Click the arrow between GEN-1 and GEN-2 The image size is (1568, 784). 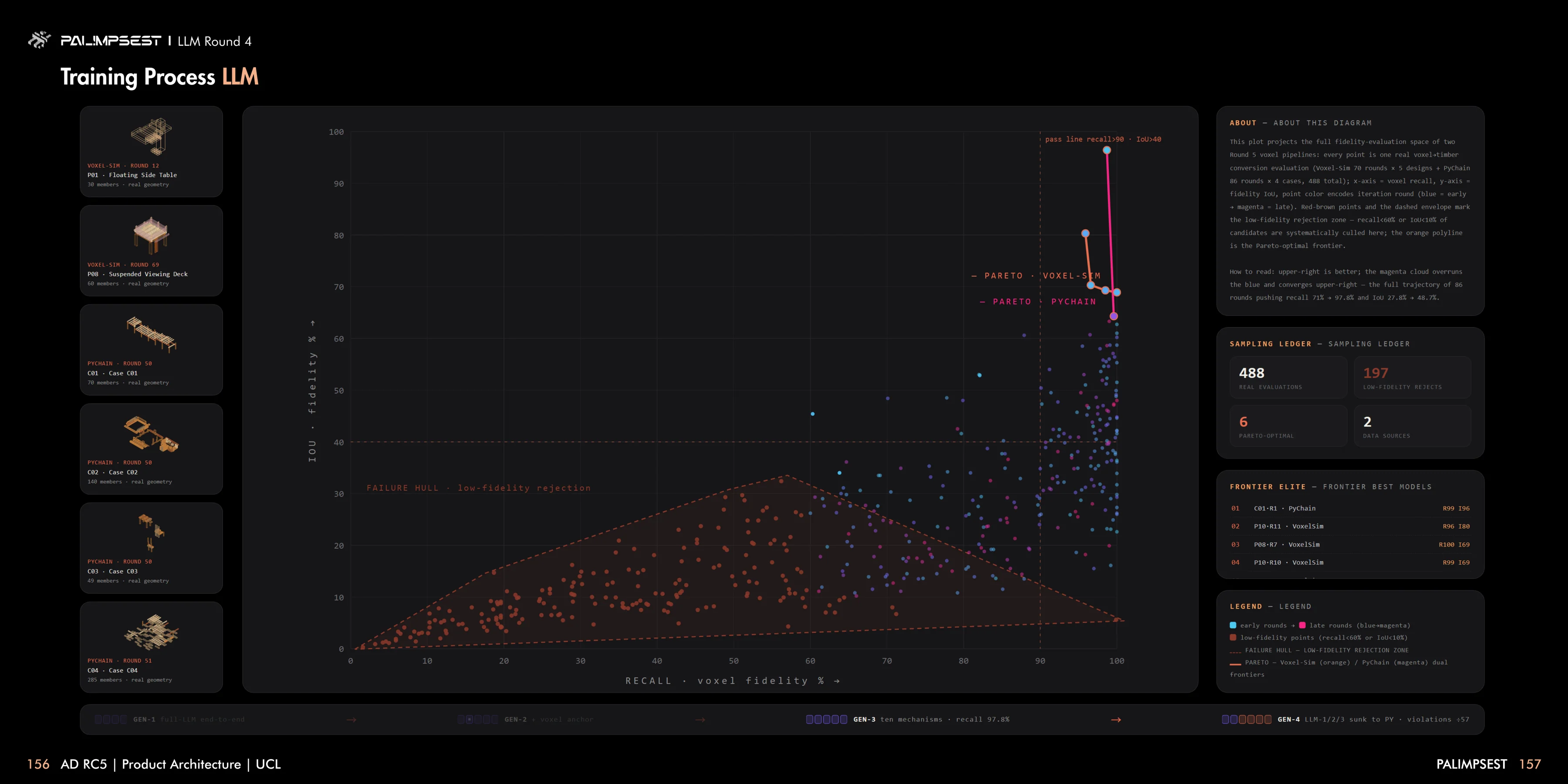point(351,720)
